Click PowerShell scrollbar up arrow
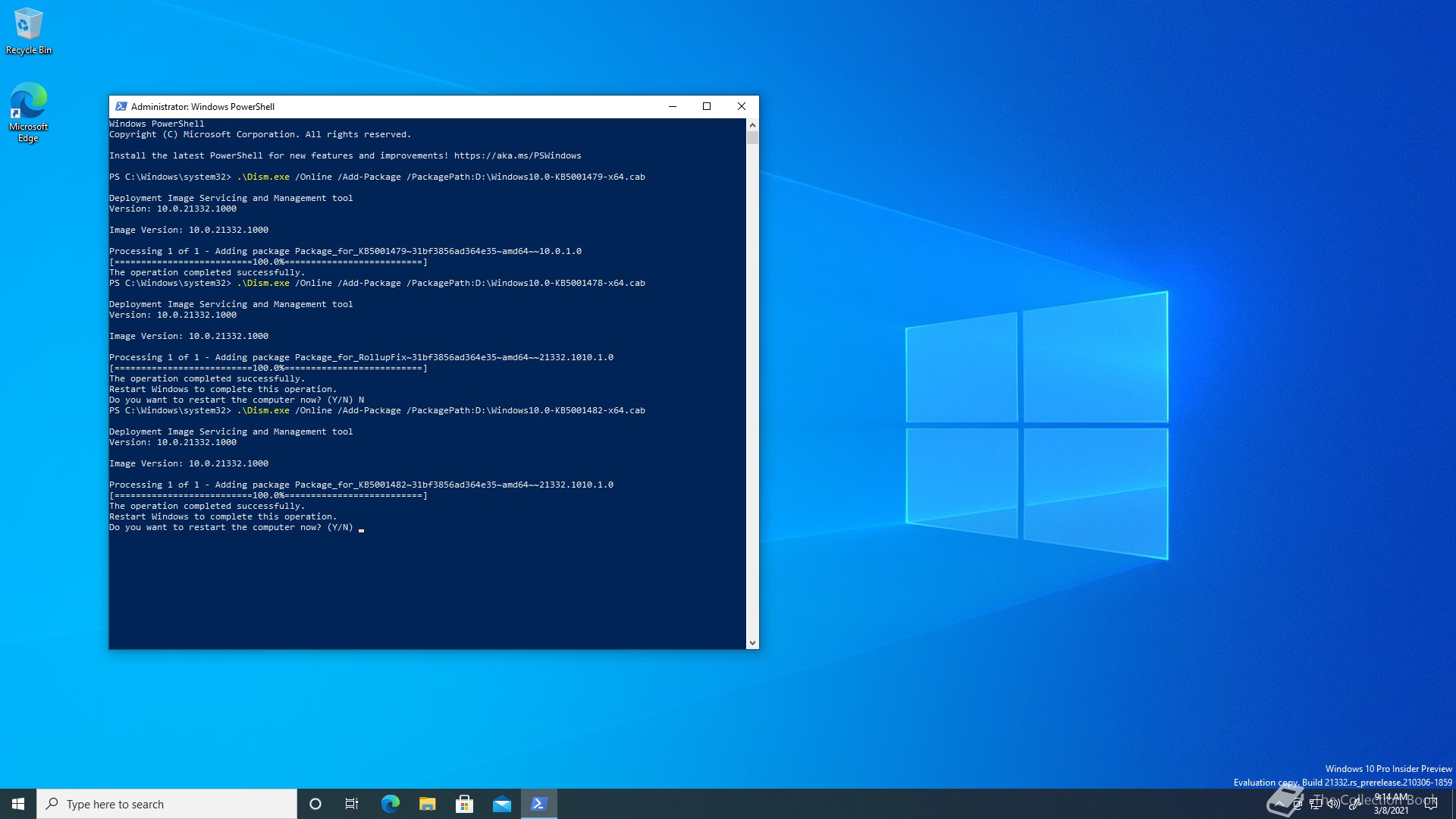The image size is (1456, 819). click(752, 124)
